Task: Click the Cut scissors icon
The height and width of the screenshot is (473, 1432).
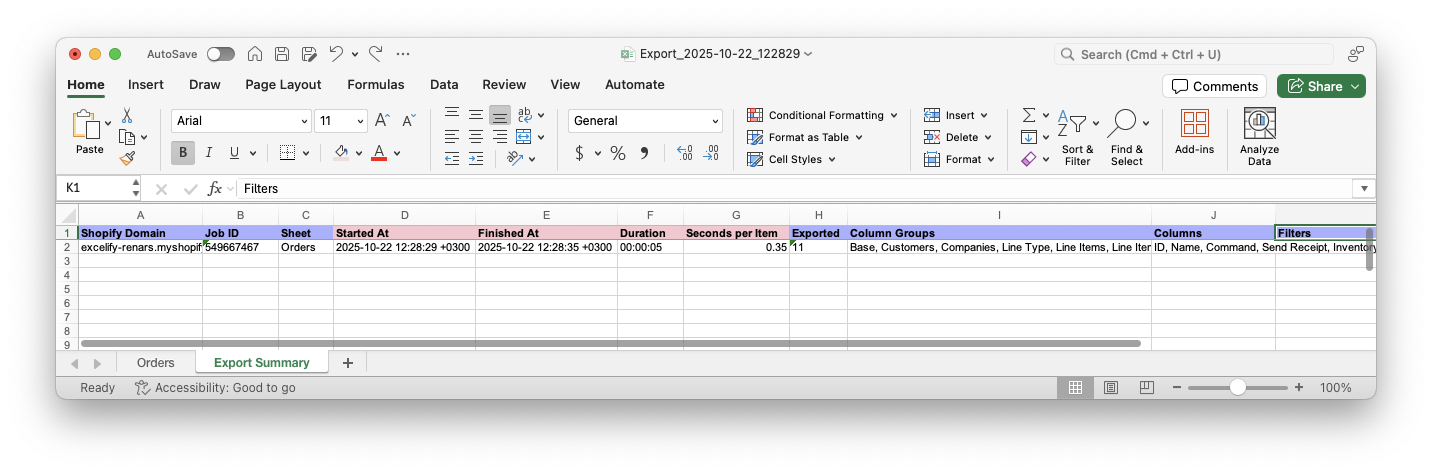Action: [x=127, y=116]
